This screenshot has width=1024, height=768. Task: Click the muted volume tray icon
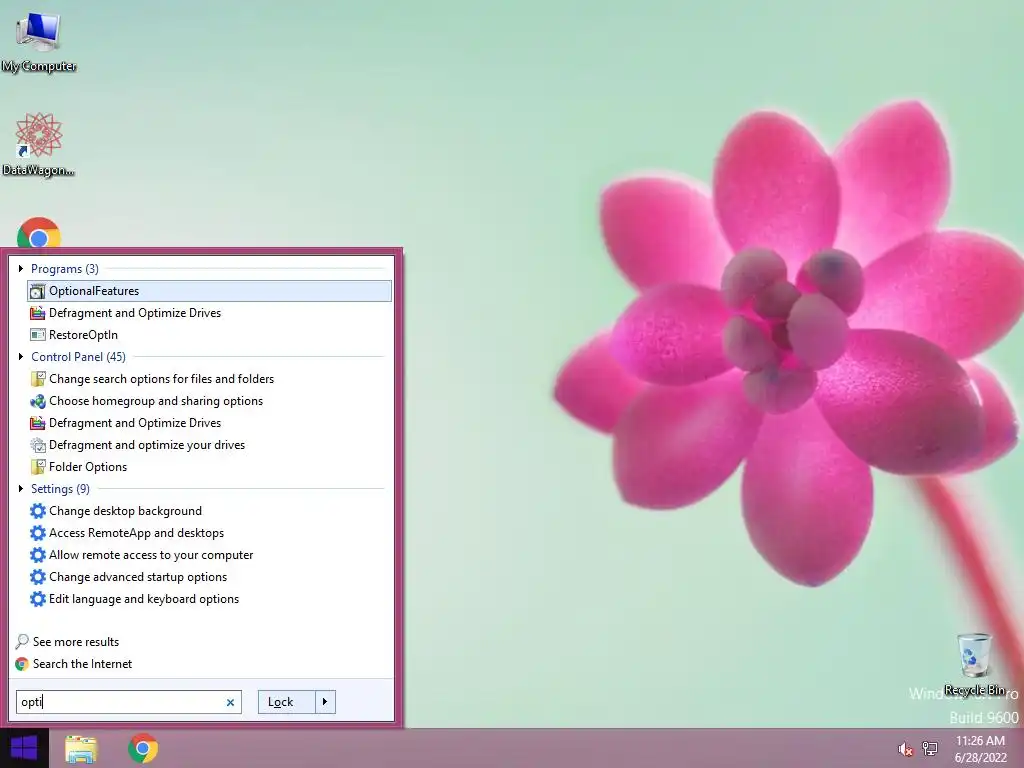tap(905, 749)
